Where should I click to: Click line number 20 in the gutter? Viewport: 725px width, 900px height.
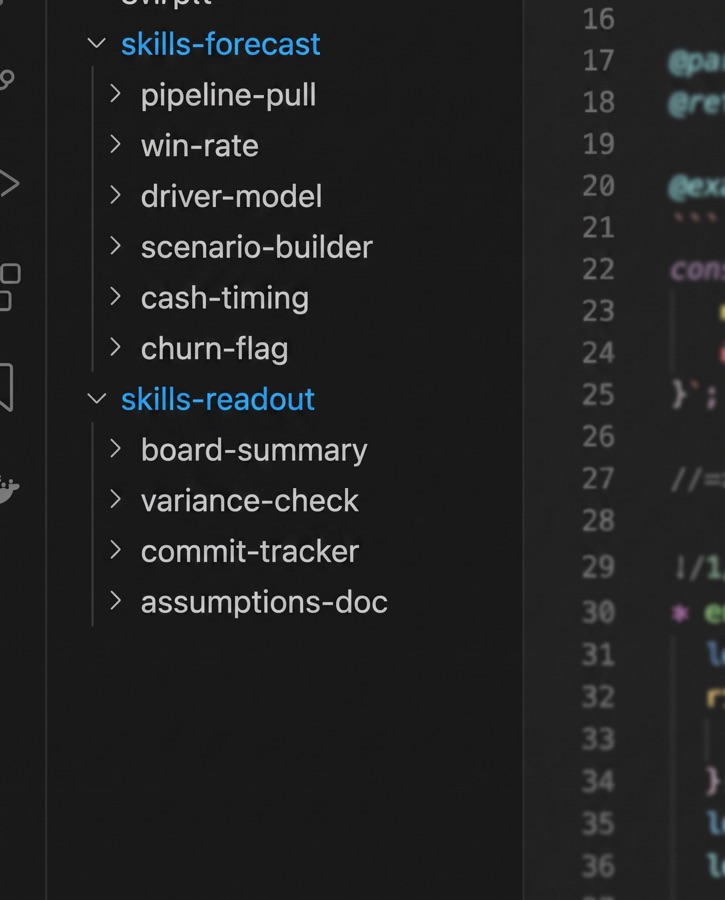(x=598, y=186)
